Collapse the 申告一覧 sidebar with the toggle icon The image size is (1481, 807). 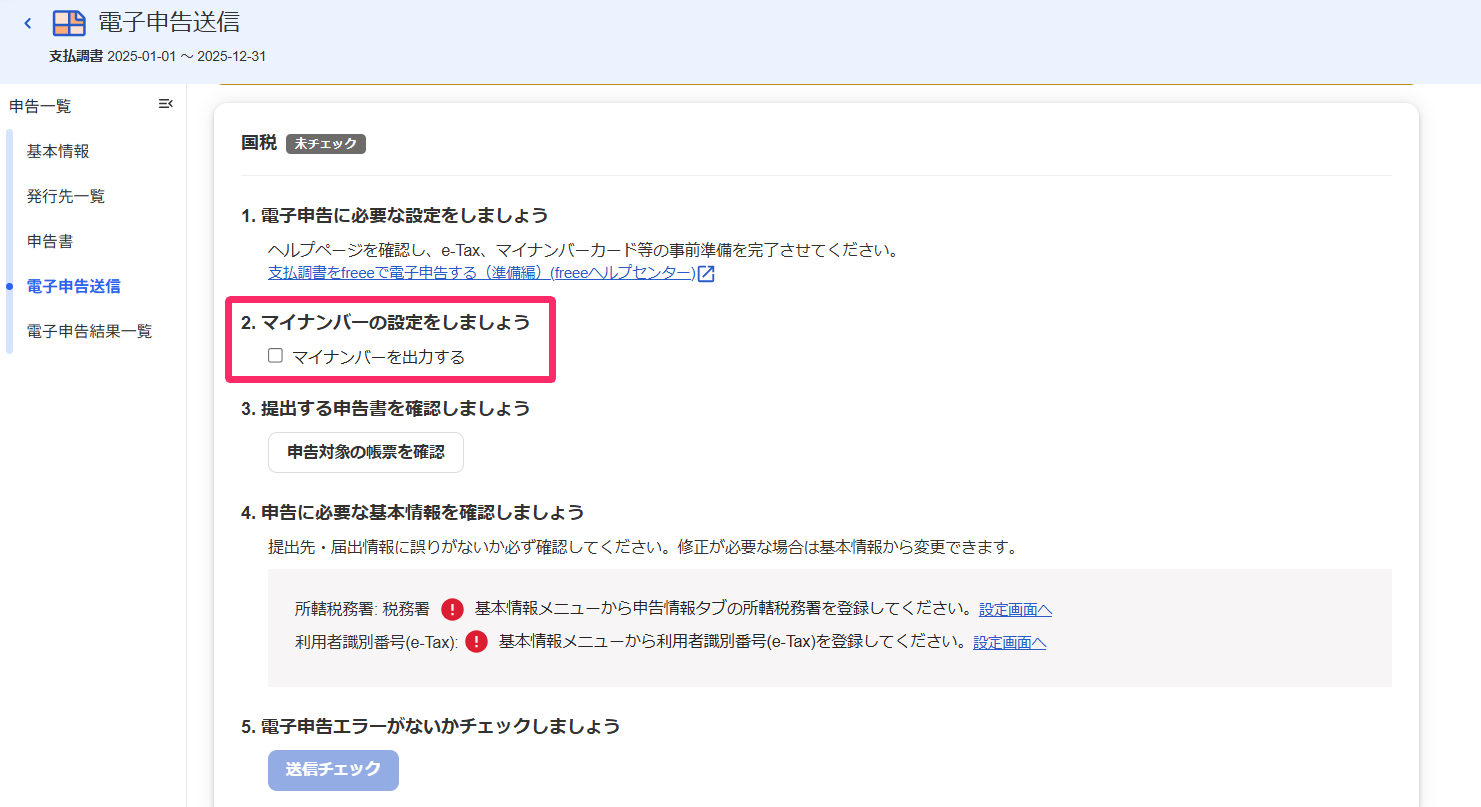(x=166, y=104)
